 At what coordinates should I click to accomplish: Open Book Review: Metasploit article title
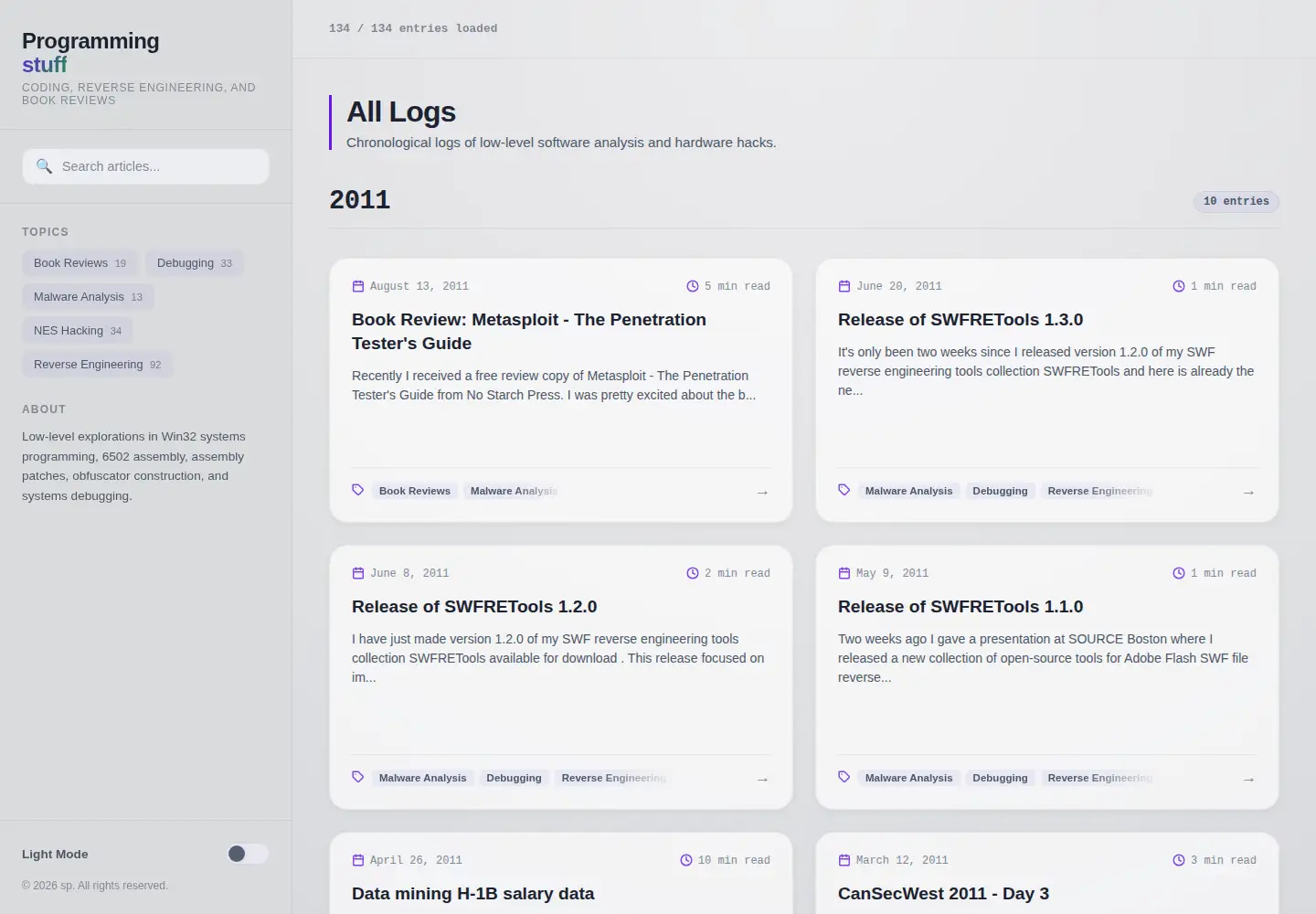(x=529, y=332)
